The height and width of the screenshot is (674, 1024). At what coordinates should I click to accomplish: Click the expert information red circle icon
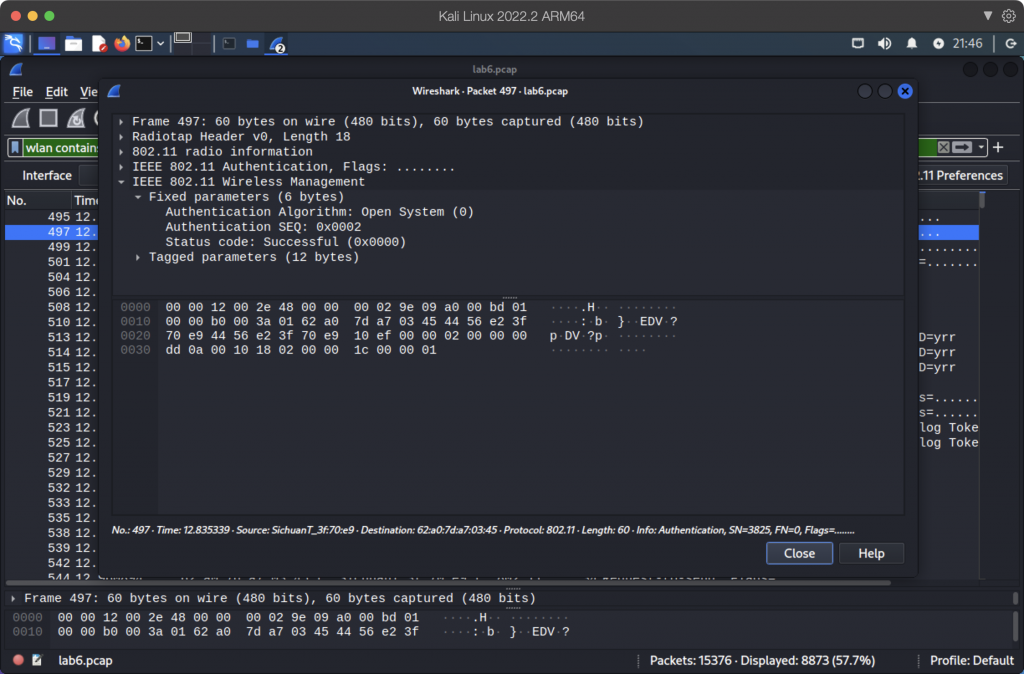pyautogui.click(x=18, y=660)
